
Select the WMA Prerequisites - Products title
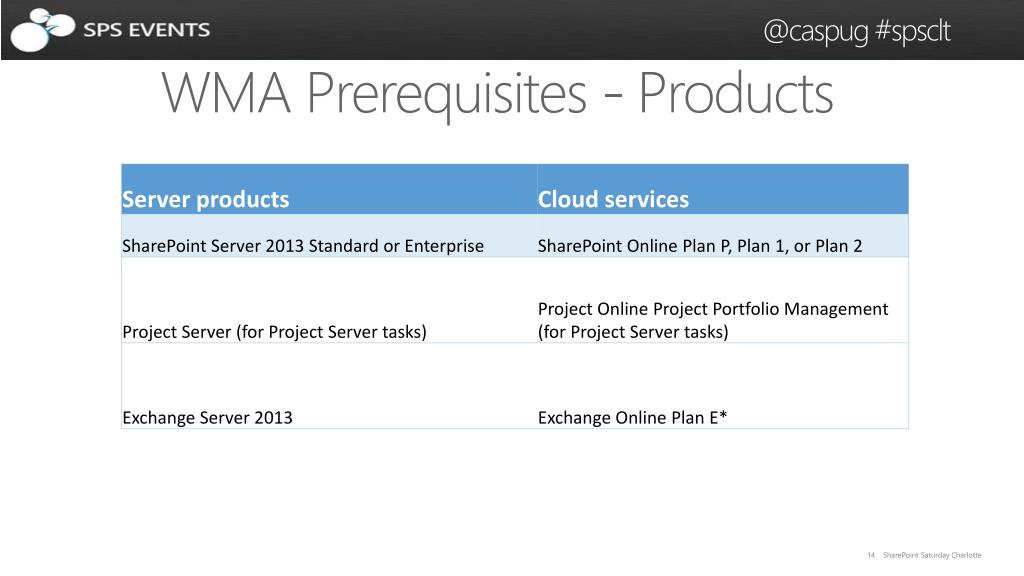(497, 95)
